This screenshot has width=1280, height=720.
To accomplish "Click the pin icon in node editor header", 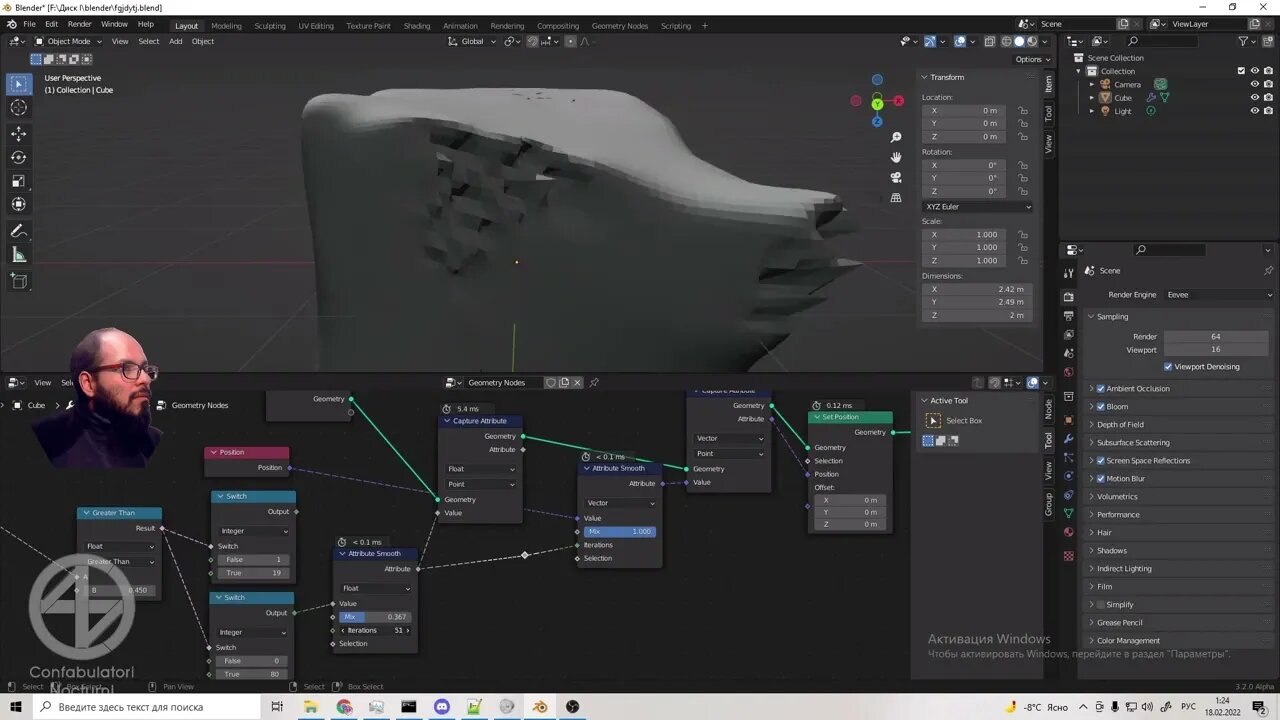I will tap(594, 382).
